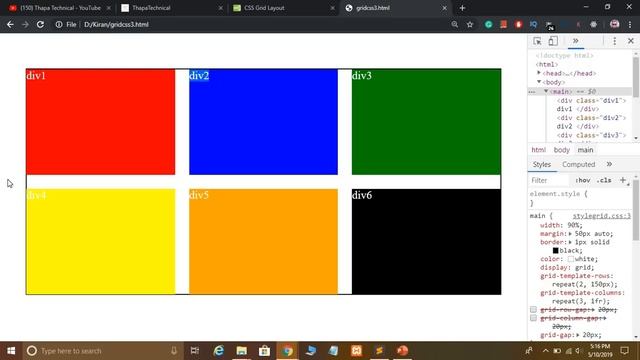
Task: Click browser forward arrow
Action: coord(25,24)
